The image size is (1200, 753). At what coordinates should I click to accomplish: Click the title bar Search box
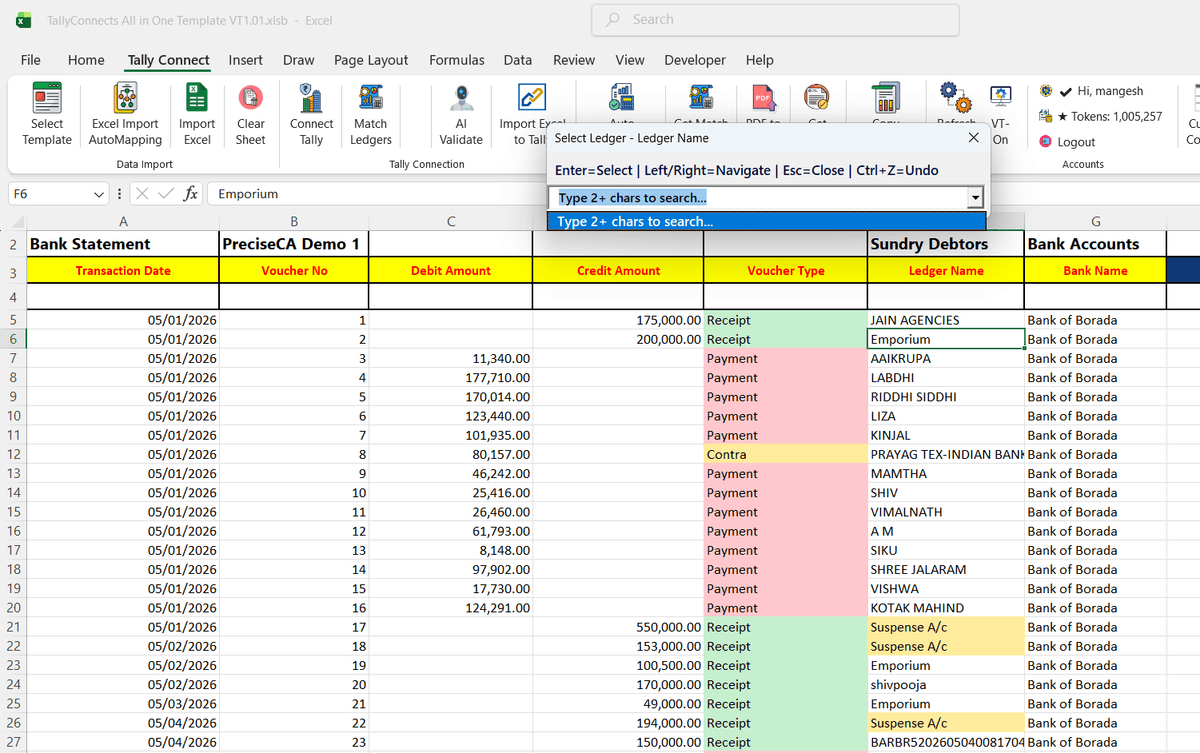[x=775, y=20]
